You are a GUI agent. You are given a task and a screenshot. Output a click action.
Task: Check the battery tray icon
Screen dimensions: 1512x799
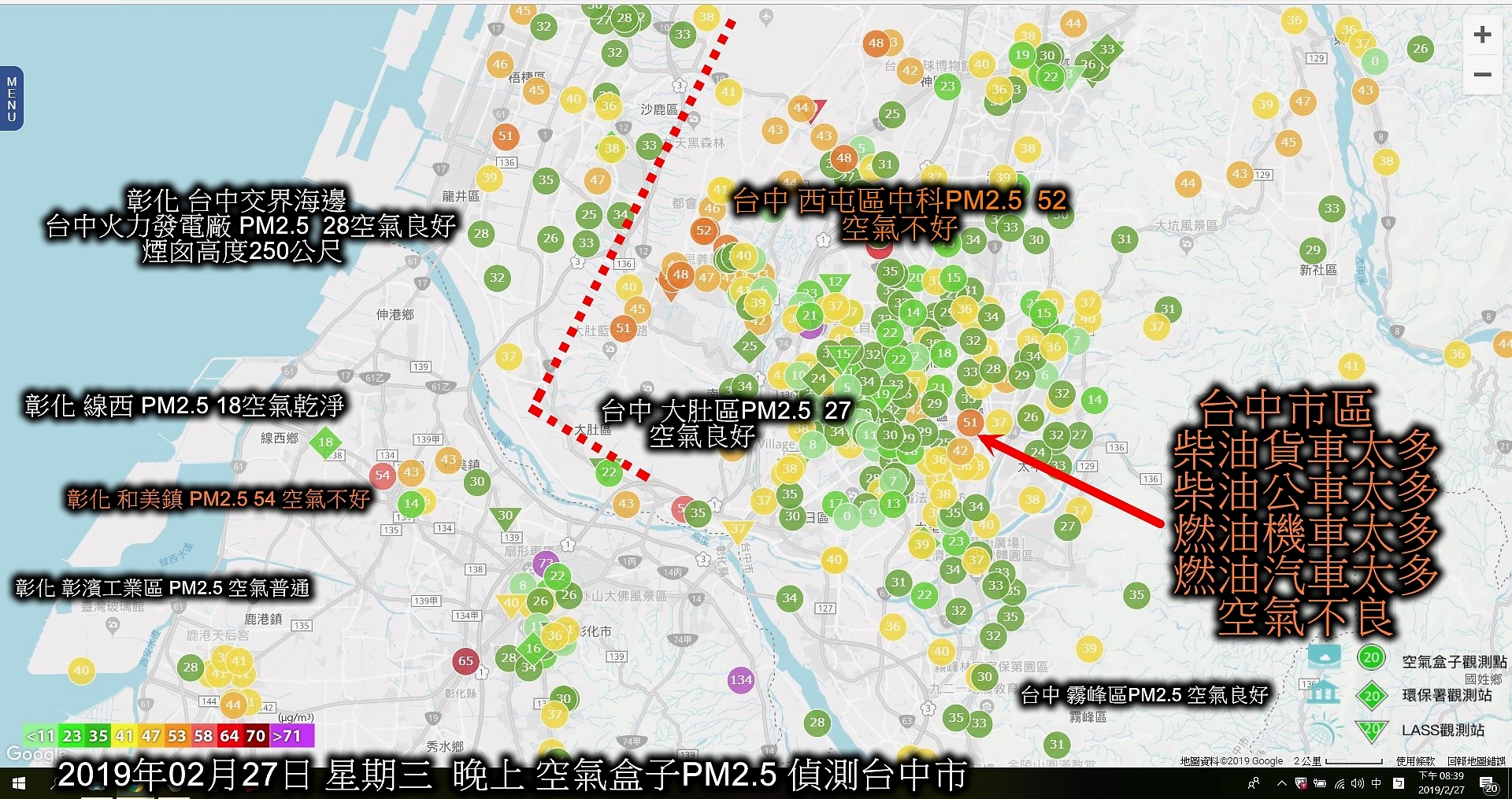[x=1319, y=783]
